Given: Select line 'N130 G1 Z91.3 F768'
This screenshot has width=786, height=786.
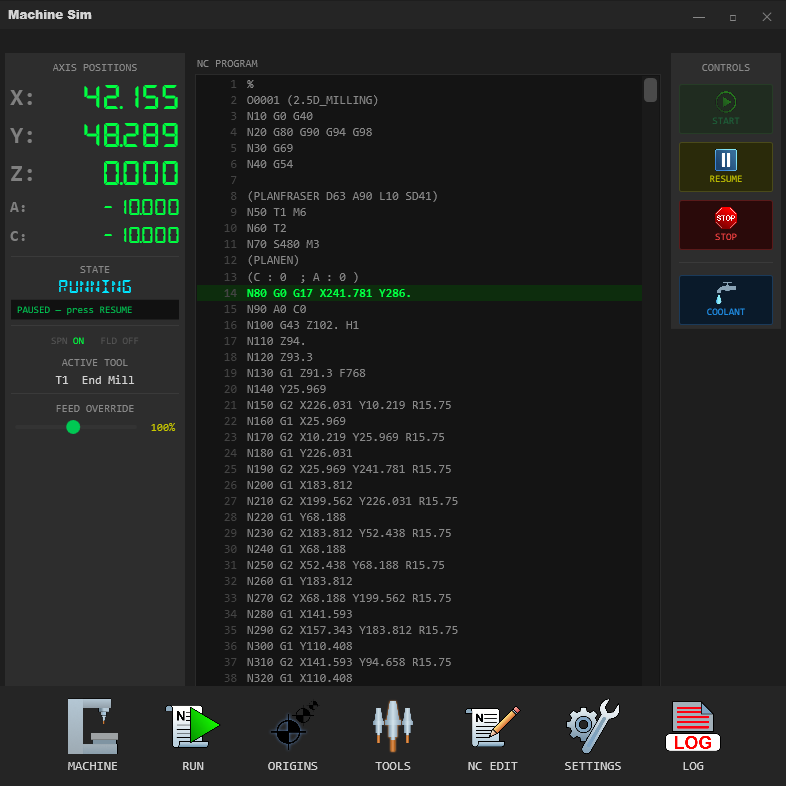Looking at the screenshot, I should point(419,373).
